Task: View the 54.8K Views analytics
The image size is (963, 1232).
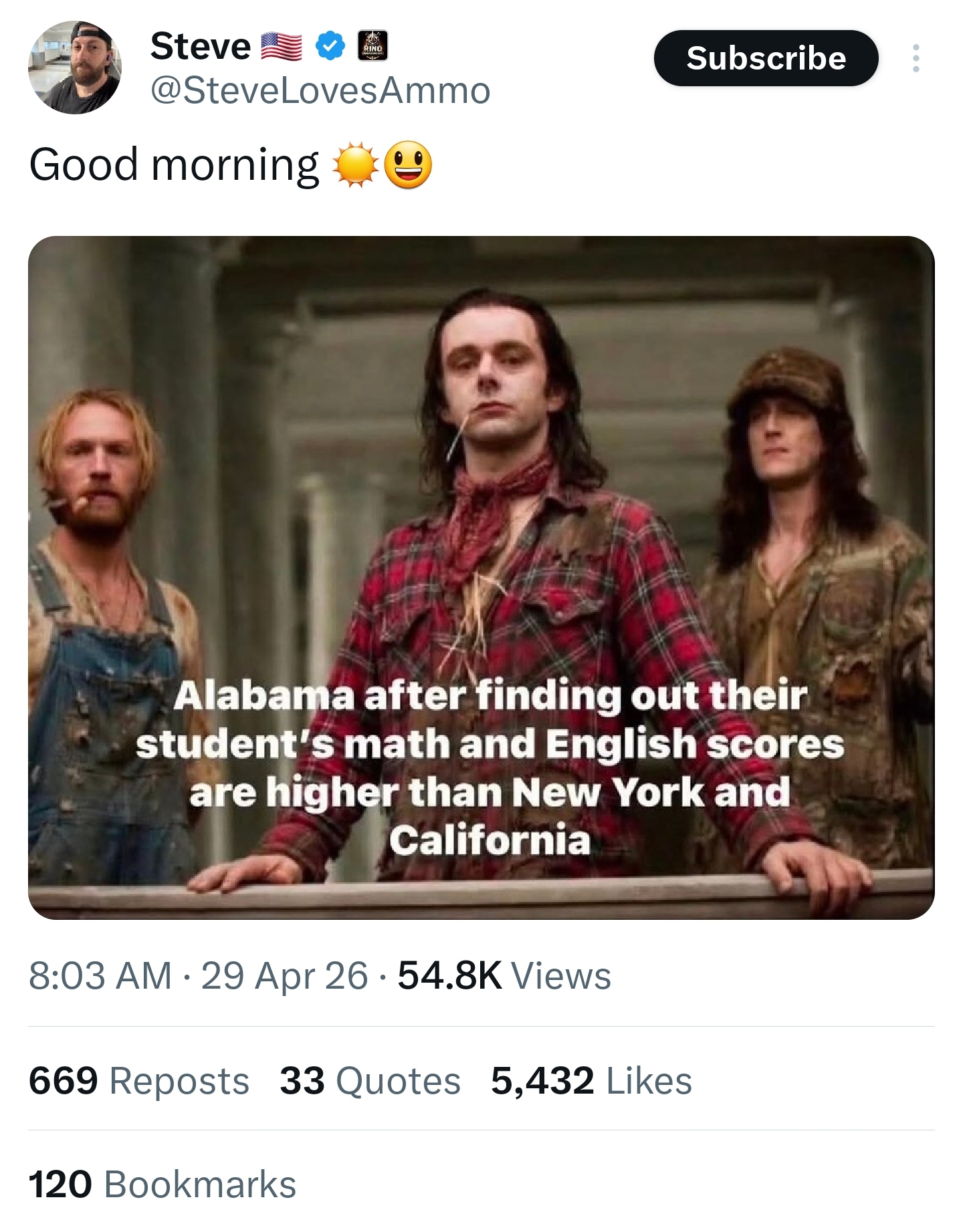Action: coord(504,975)
